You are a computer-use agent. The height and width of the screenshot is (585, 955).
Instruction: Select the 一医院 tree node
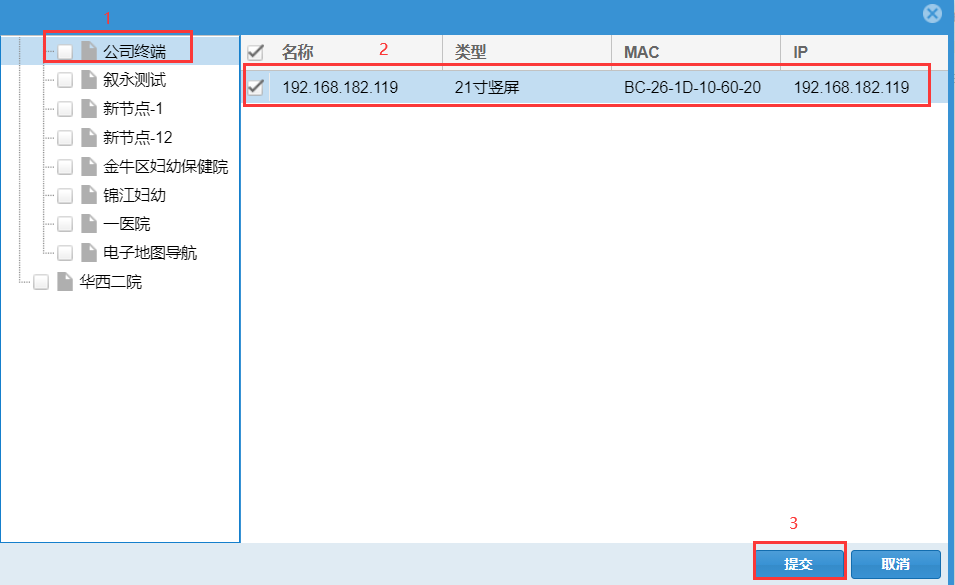coord(127,224)
